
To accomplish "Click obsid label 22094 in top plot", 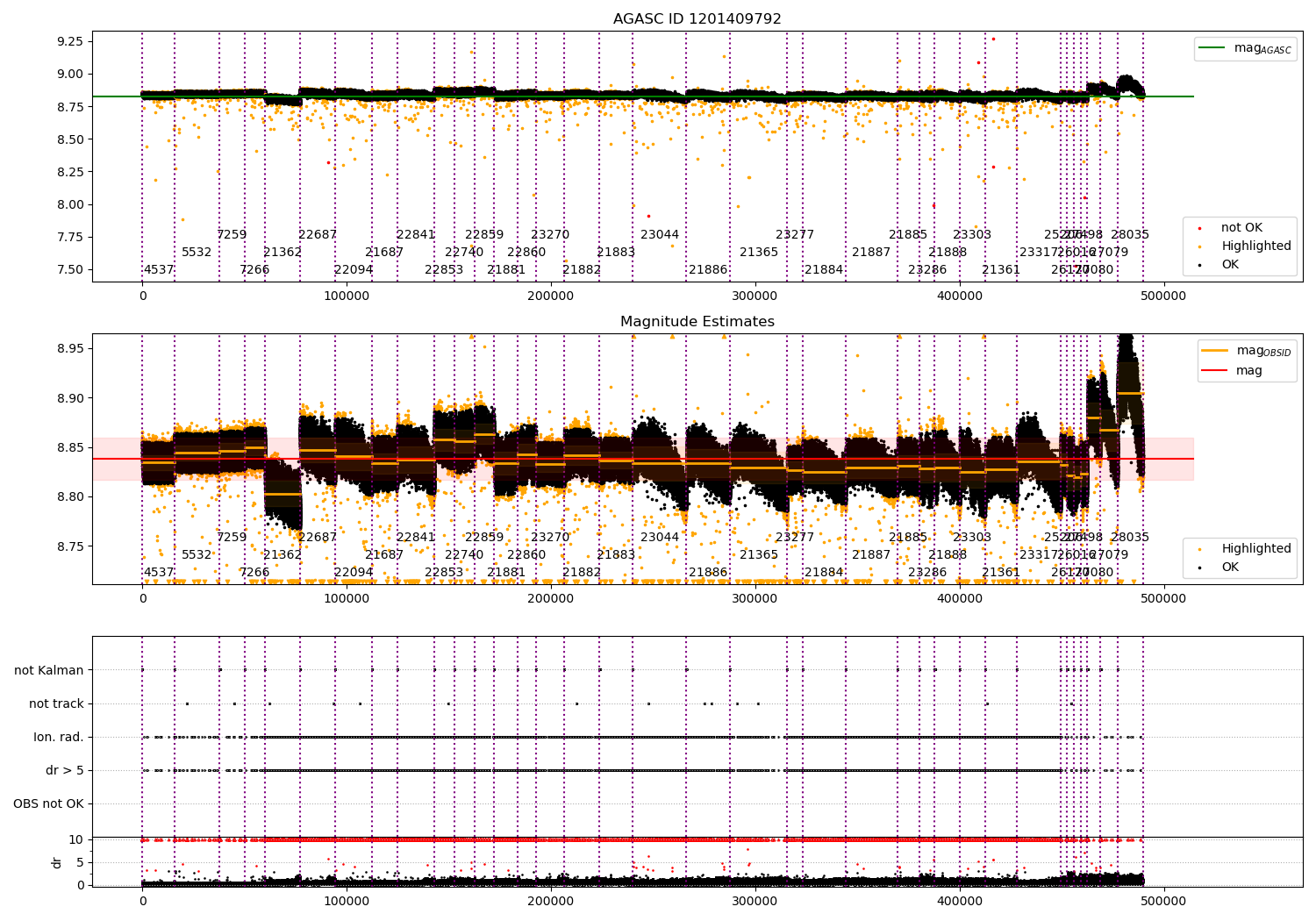I will [354, 270].
